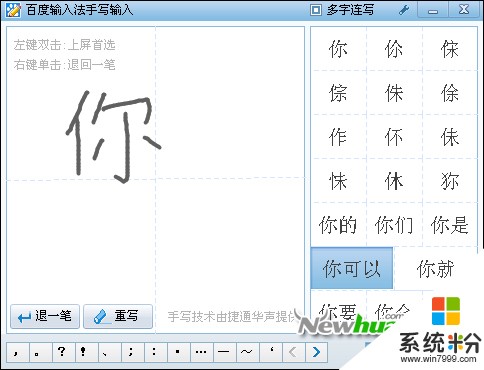Insert the comma punctuation key
The width and height of the screenshot is (484, 370).
[17, 352]
